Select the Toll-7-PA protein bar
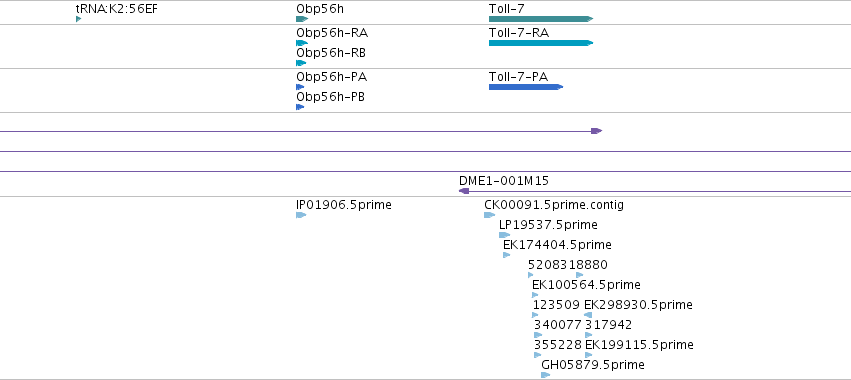 (x=526, y=87)
